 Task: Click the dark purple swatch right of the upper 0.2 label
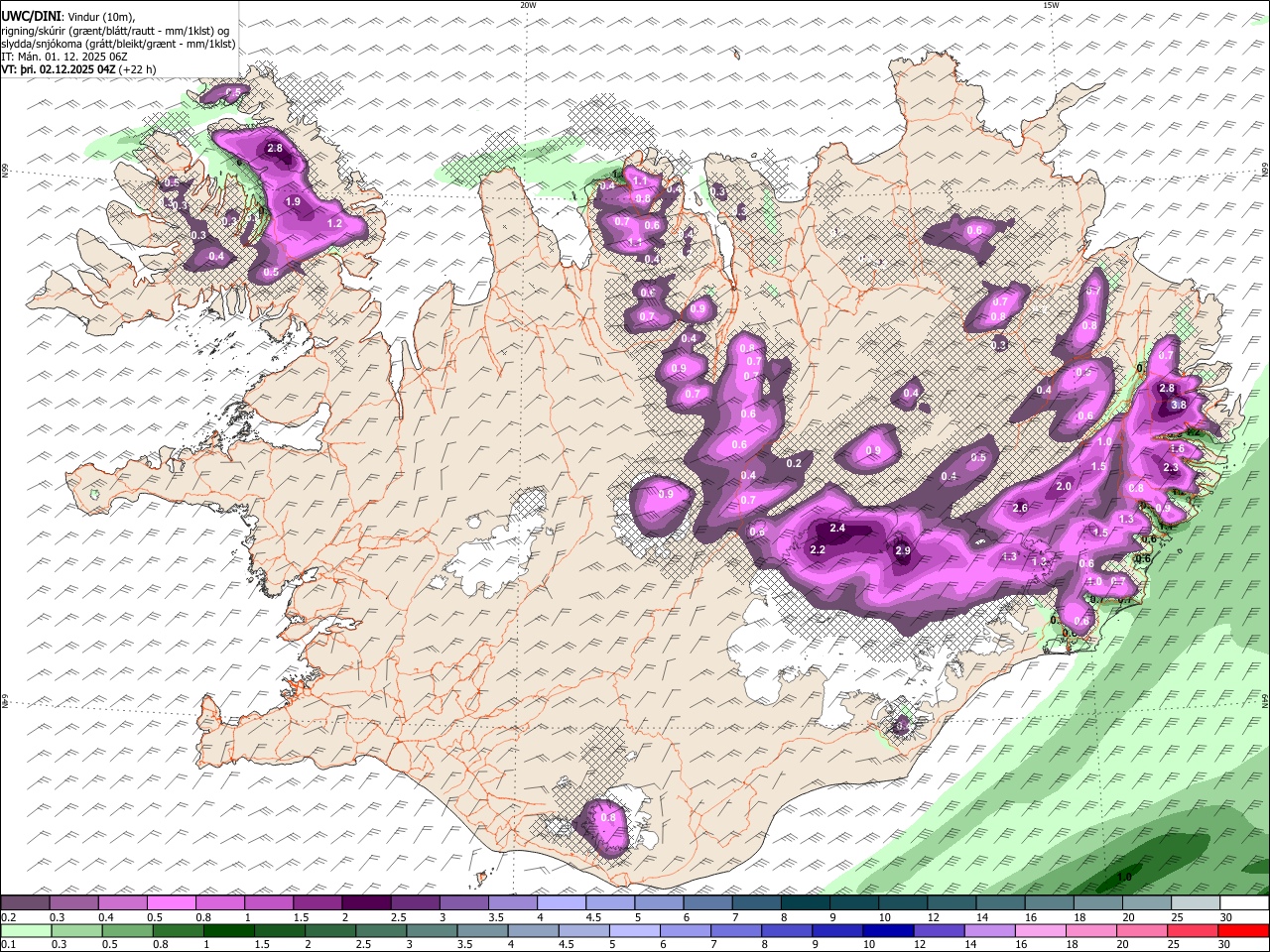[25, 902]
